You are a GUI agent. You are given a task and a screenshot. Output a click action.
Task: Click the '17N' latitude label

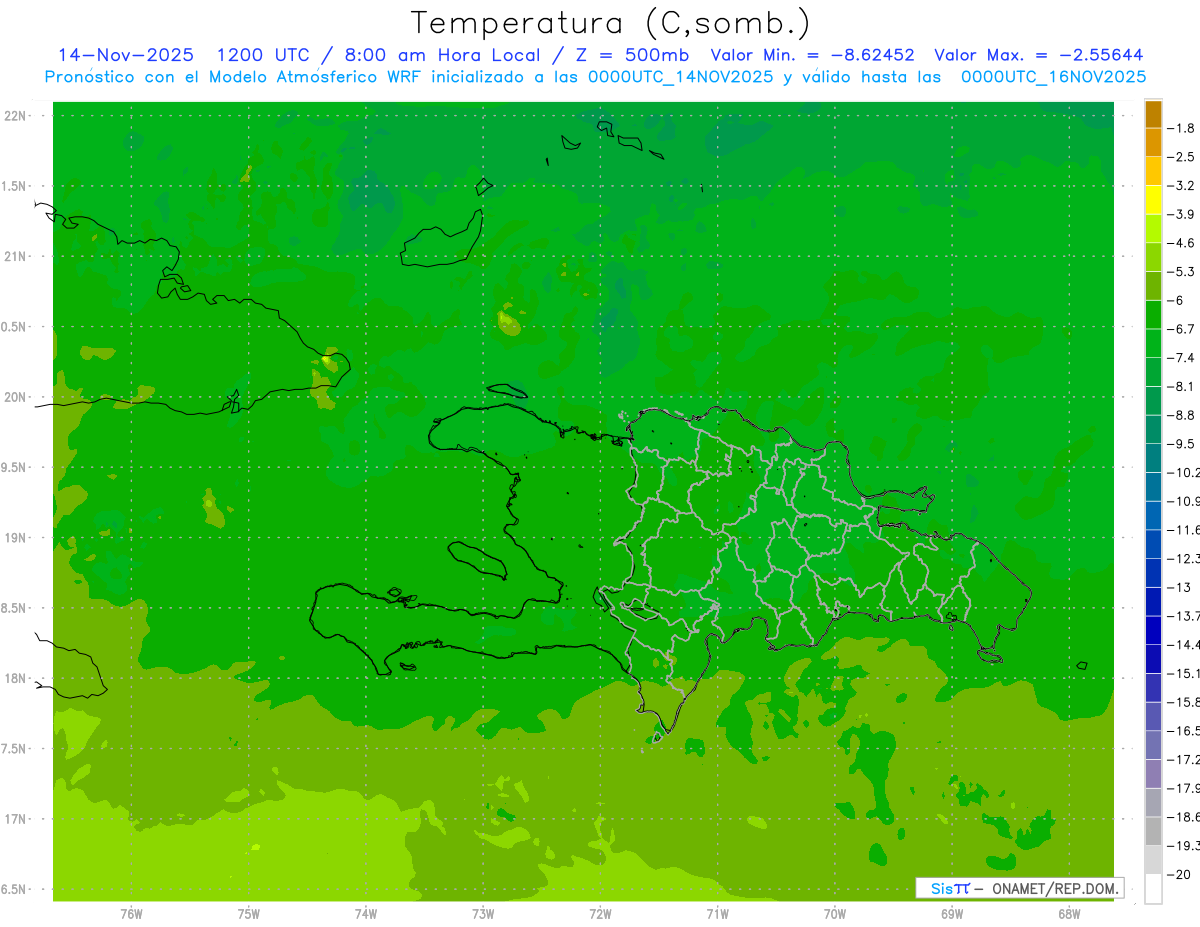[x=16, y=819]
